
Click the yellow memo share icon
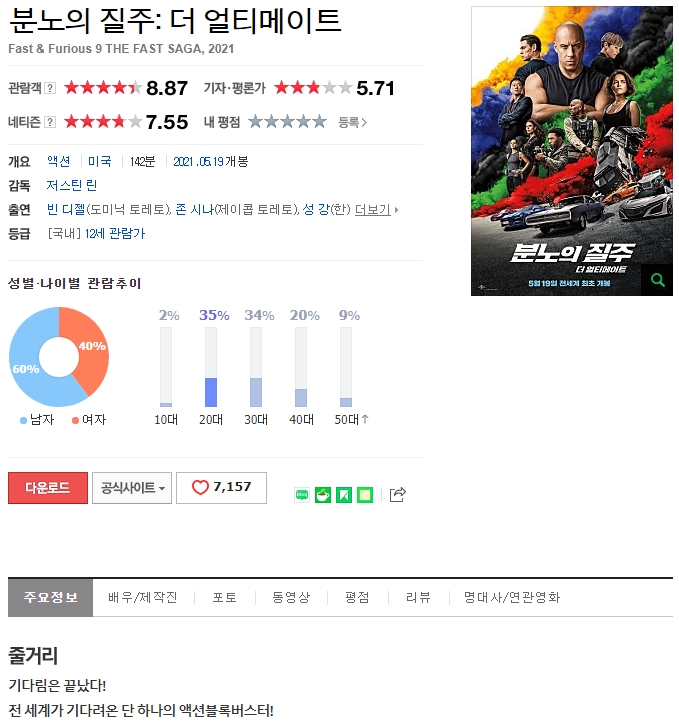click(x=365, y=495)
